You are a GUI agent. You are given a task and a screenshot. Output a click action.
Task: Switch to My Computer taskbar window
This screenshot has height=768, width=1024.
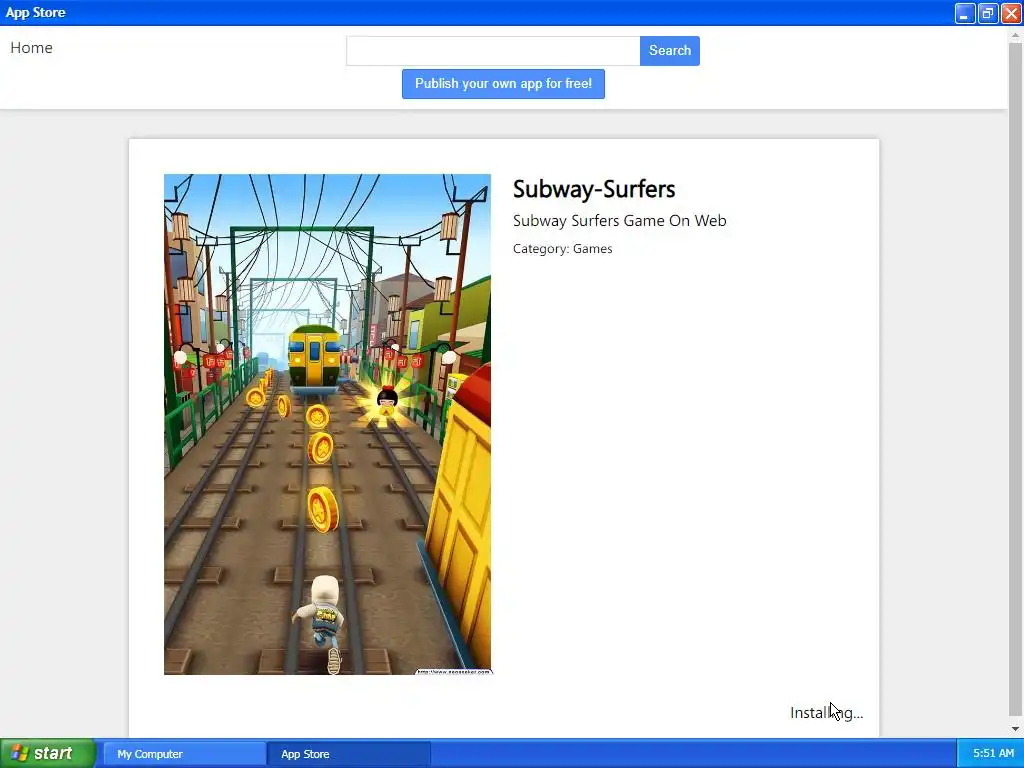tap(185, 754)
